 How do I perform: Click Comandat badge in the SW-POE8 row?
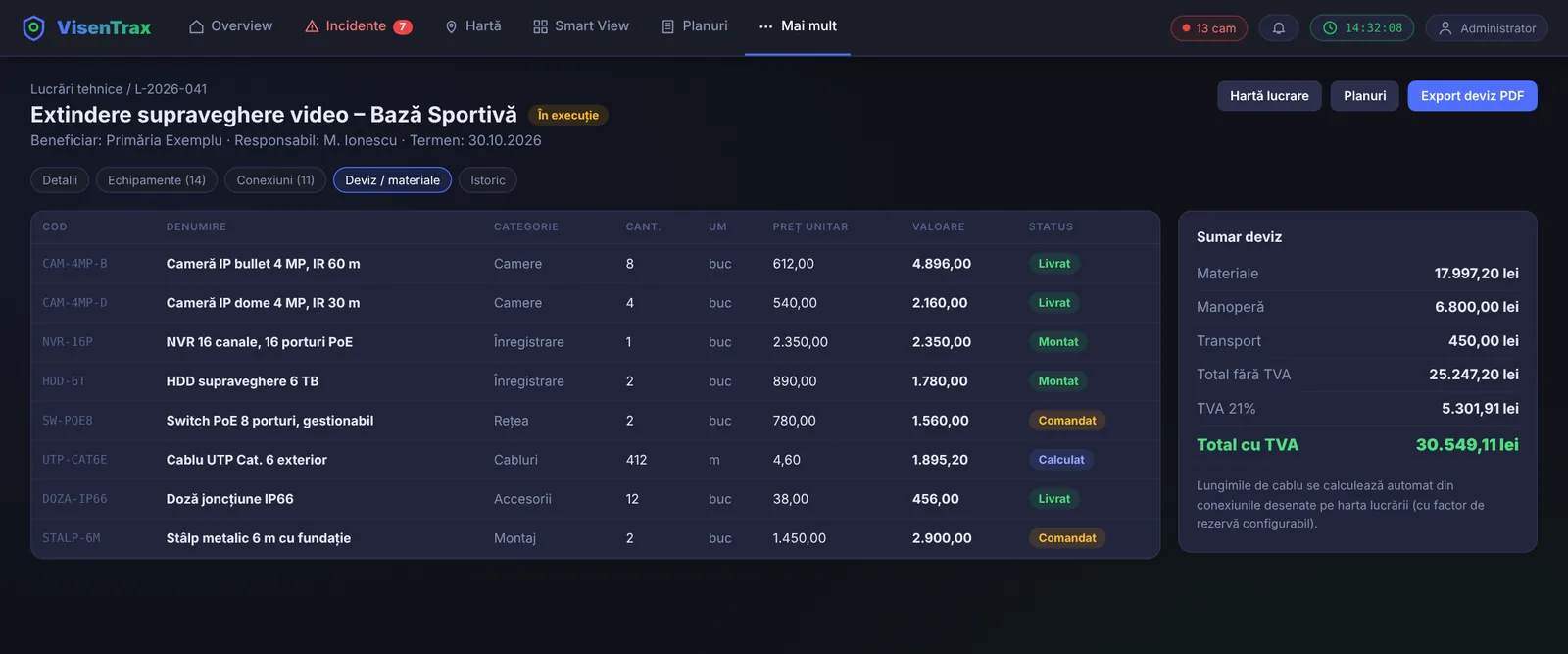point(1067,421)
